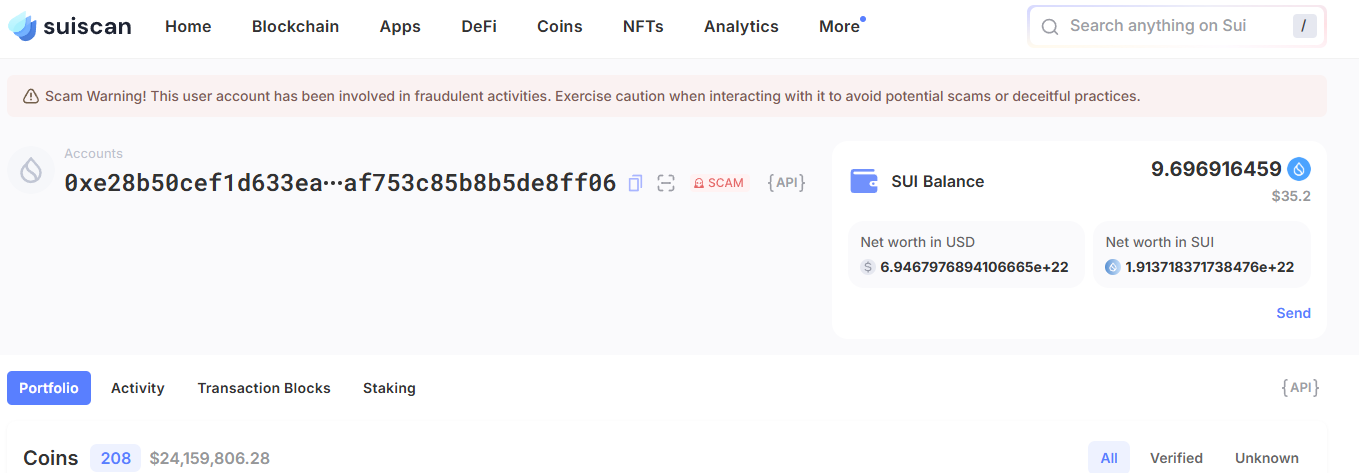Open the Portfolio API icon on right
This screenshot has width=1359, height=473.
1300,388
